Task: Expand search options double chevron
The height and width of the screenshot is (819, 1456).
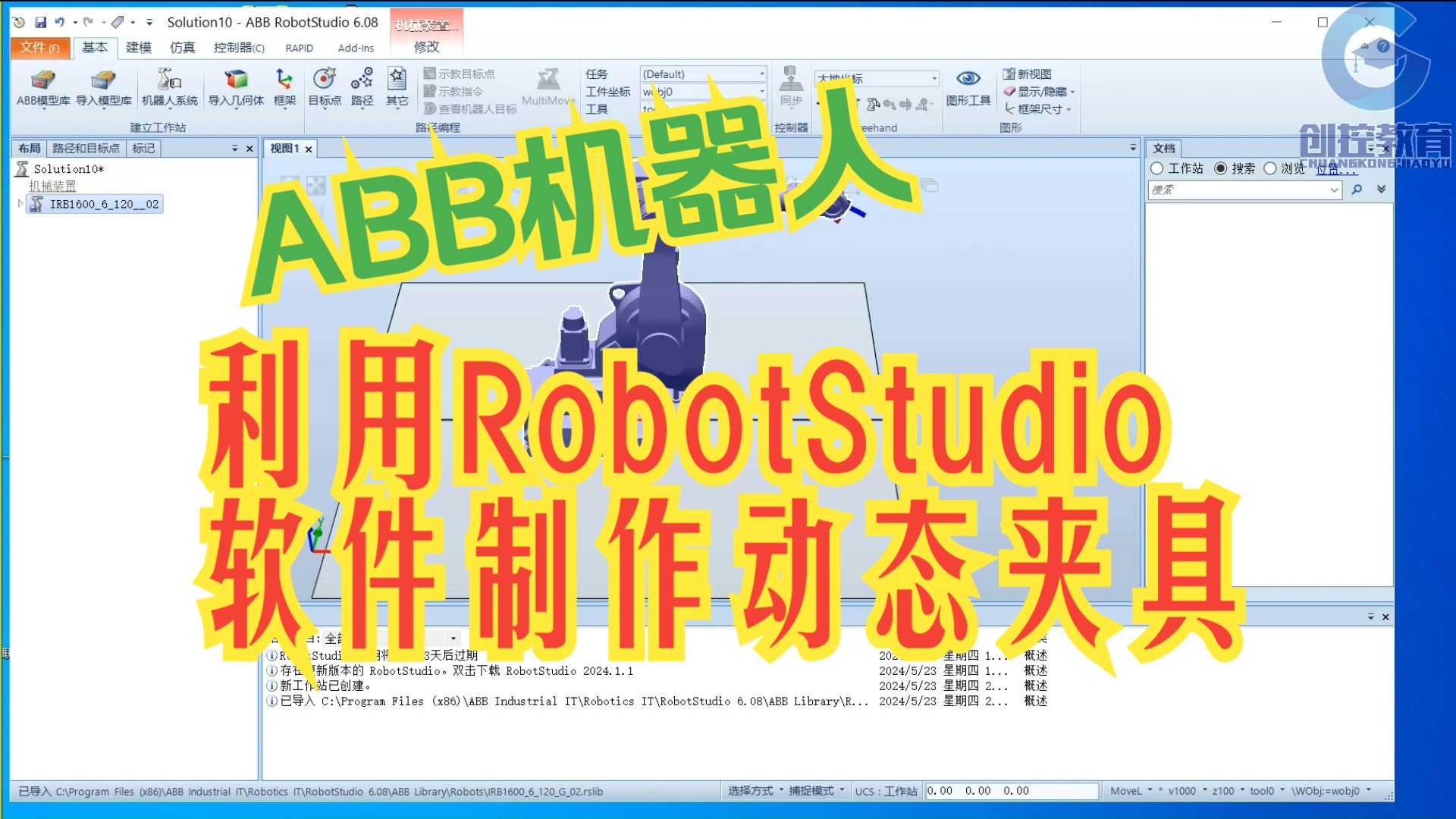Action: (x=1382, y=190)
